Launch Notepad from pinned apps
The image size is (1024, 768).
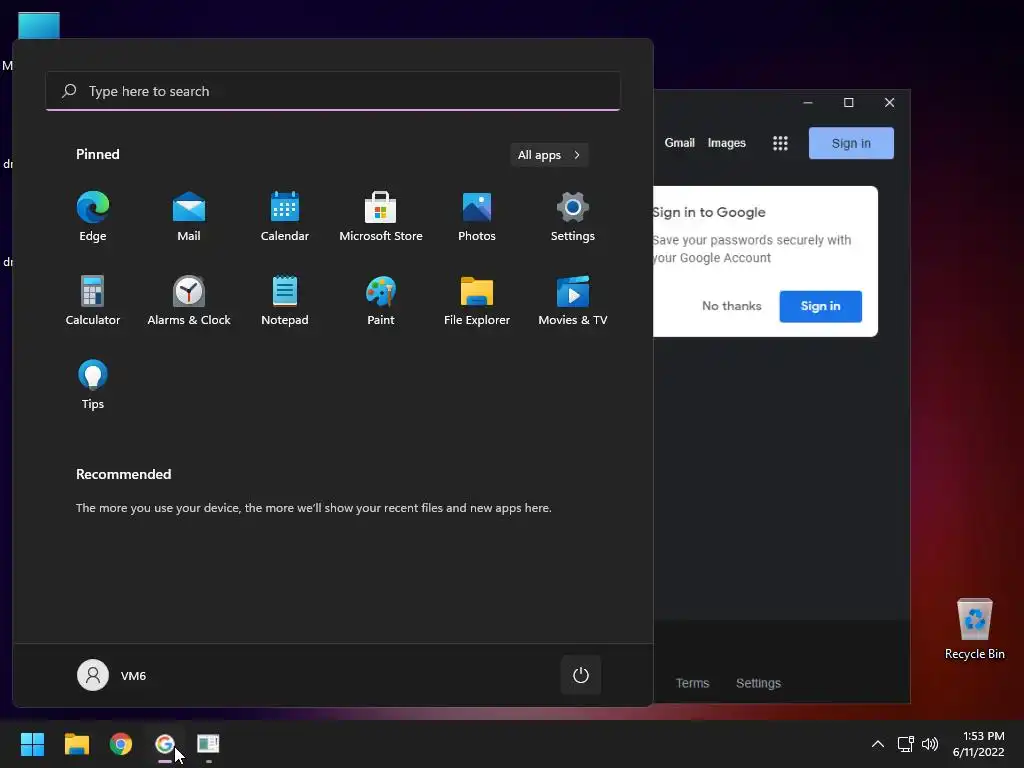point(285,300)
